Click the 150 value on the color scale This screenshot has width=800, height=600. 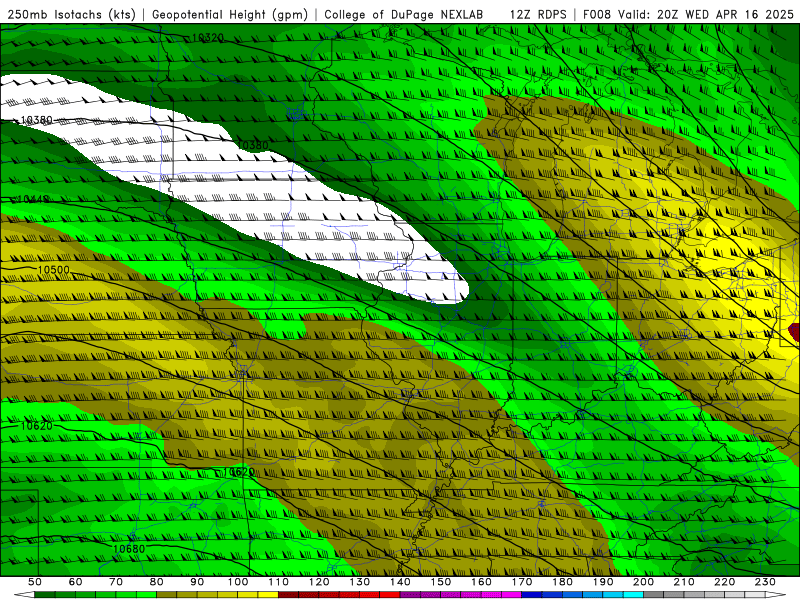441,582
